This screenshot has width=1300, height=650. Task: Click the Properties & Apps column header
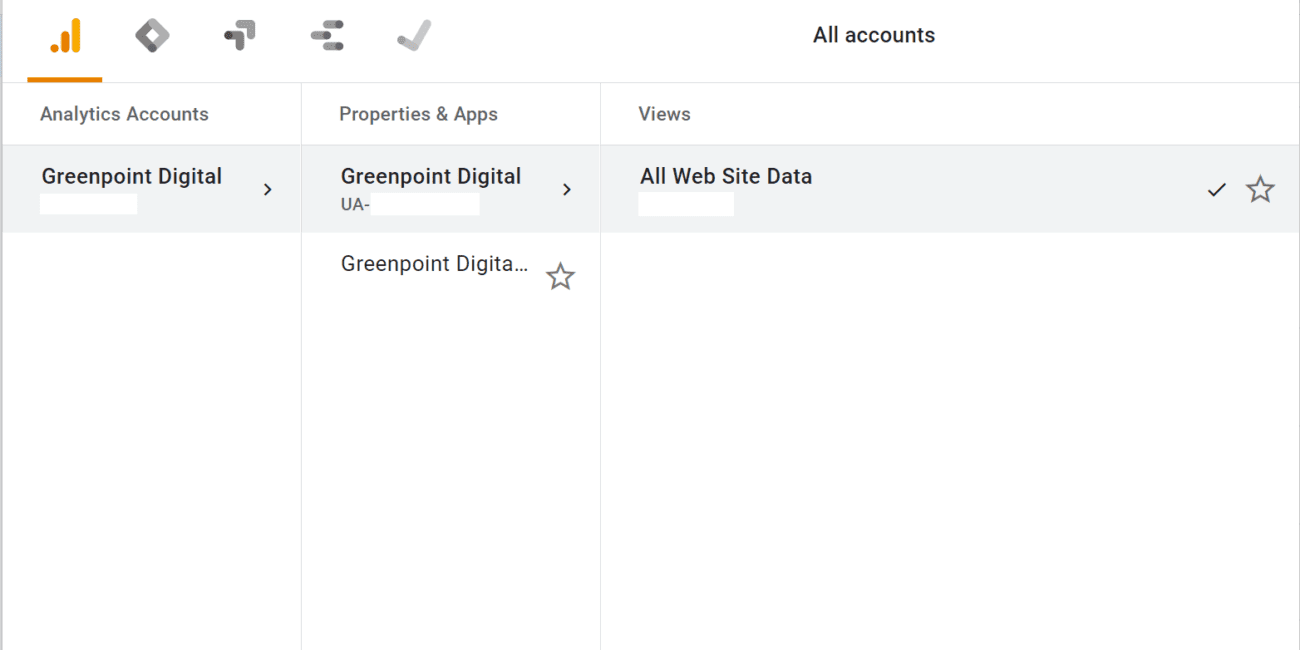pos(418,114)
